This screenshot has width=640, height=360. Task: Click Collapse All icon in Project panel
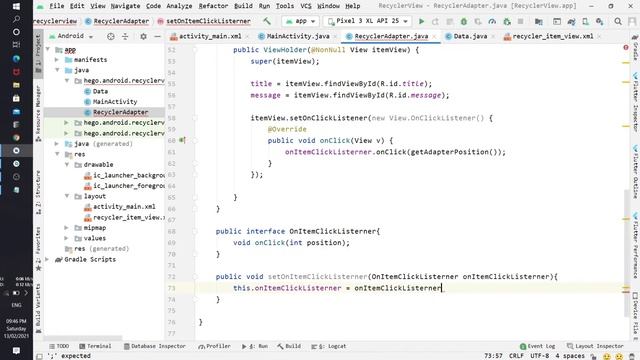pos(125,36)
